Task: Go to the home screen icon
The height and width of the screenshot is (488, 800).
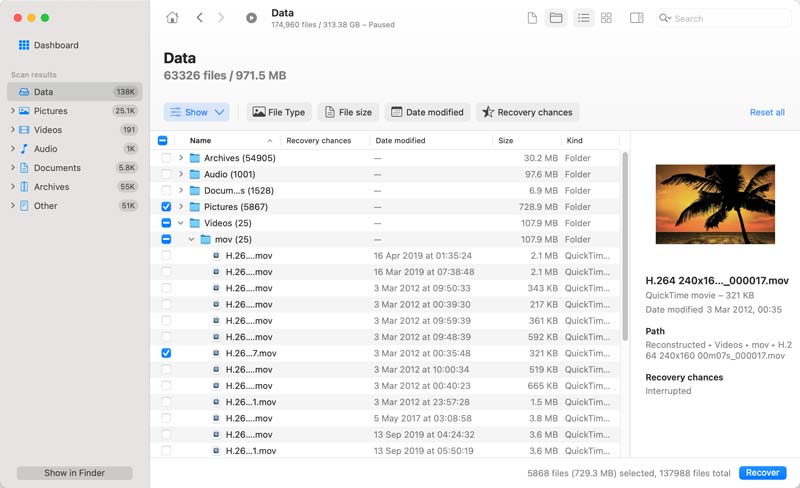Action: (x=172, y=18)
